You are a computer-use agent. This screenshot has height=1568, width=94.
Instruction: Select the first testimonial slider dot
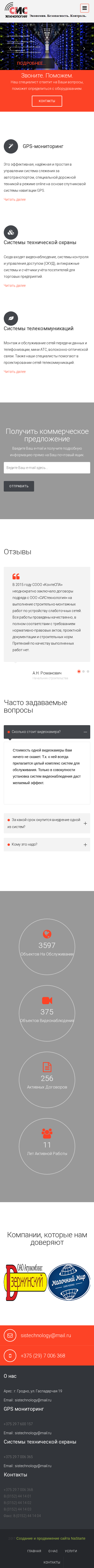click(x=79, y=671)
